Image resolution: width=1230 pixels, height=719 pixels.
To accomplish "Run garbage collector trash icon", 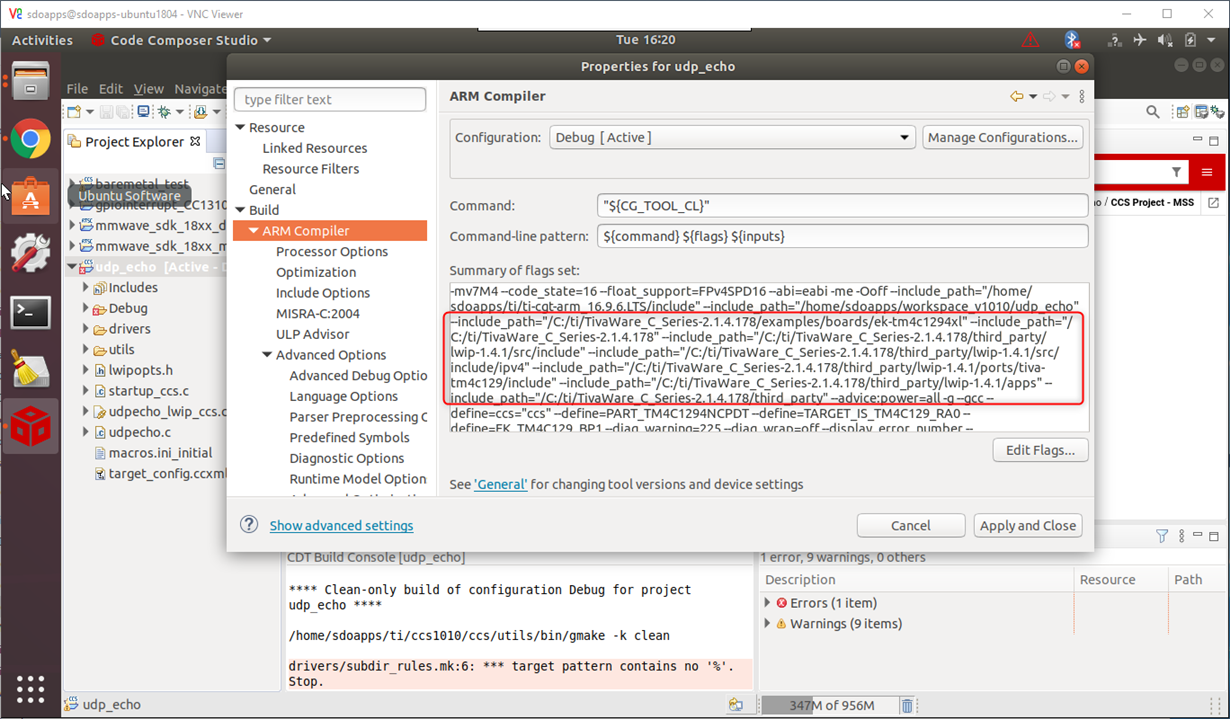I will click(x=907, y=705).
